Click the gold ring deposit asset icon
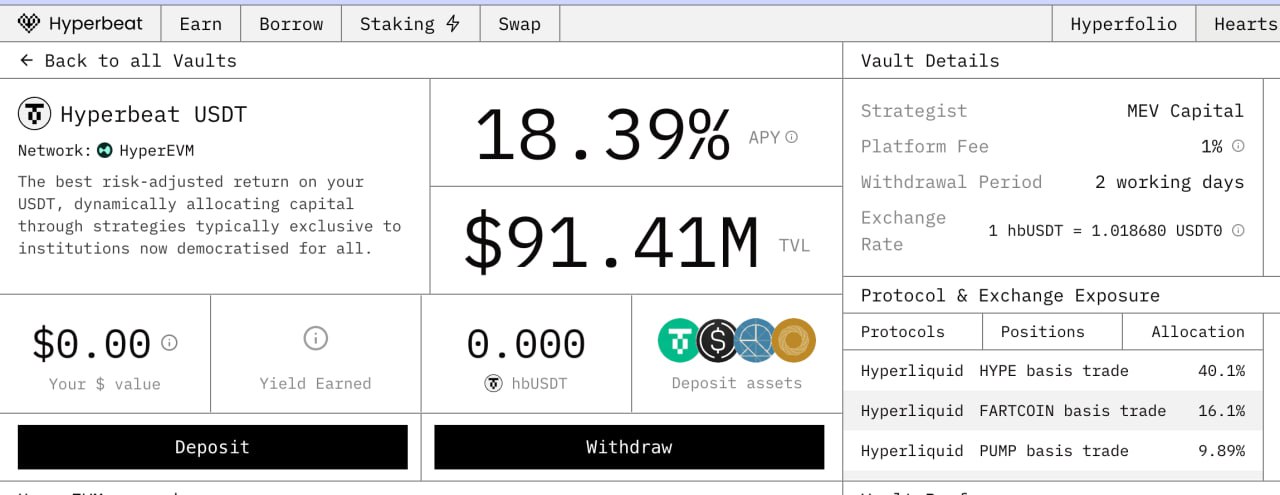The image size is (1280, 495). point(794,340)
